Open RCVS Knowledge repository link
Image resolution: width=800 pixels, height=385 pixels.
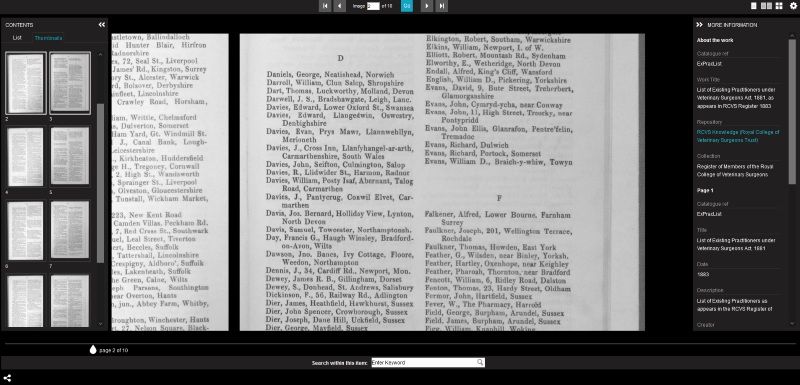pos(738,136)
